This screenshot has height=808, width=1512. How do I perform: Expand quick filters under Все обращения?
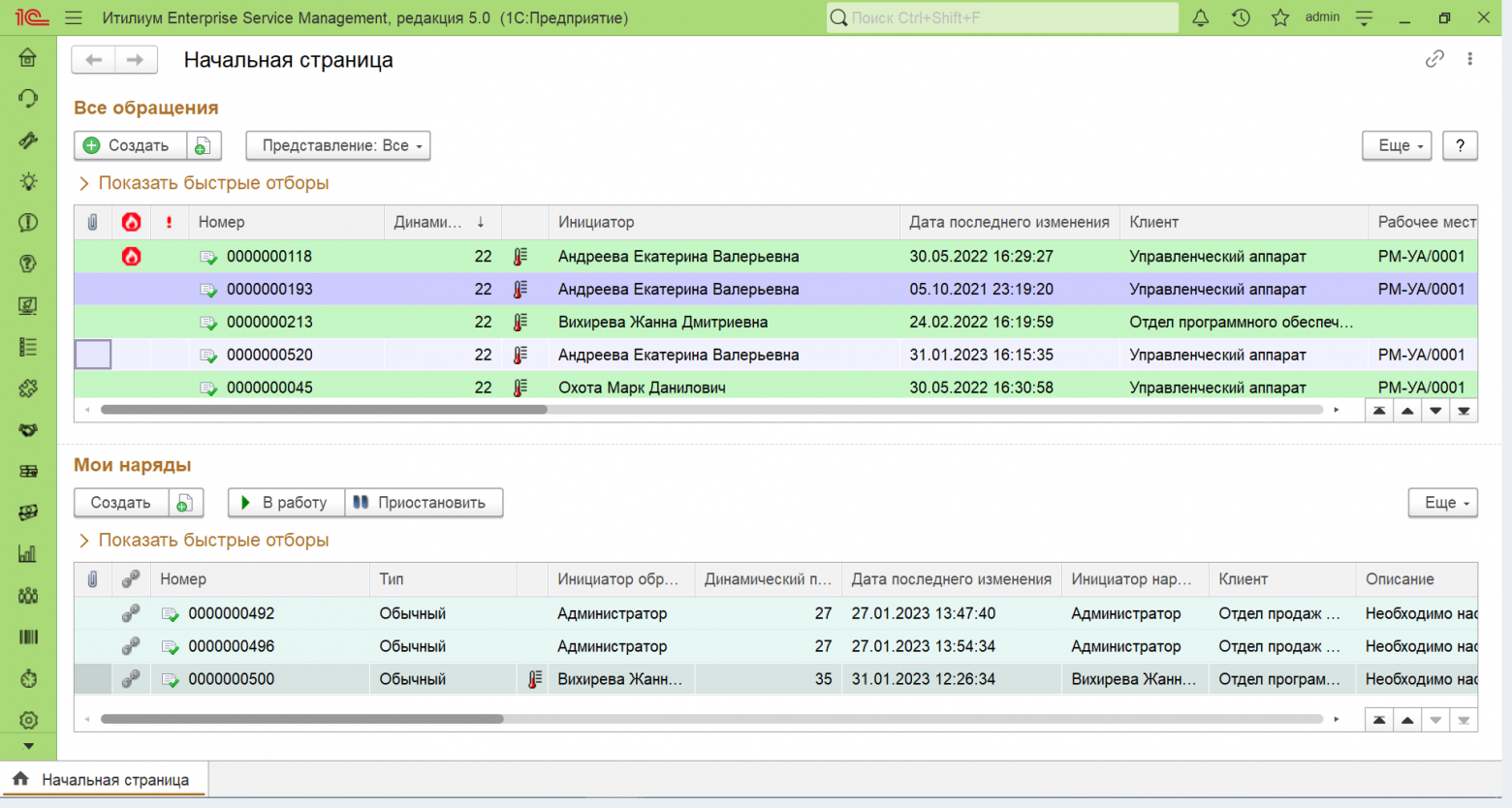(204, 183)
